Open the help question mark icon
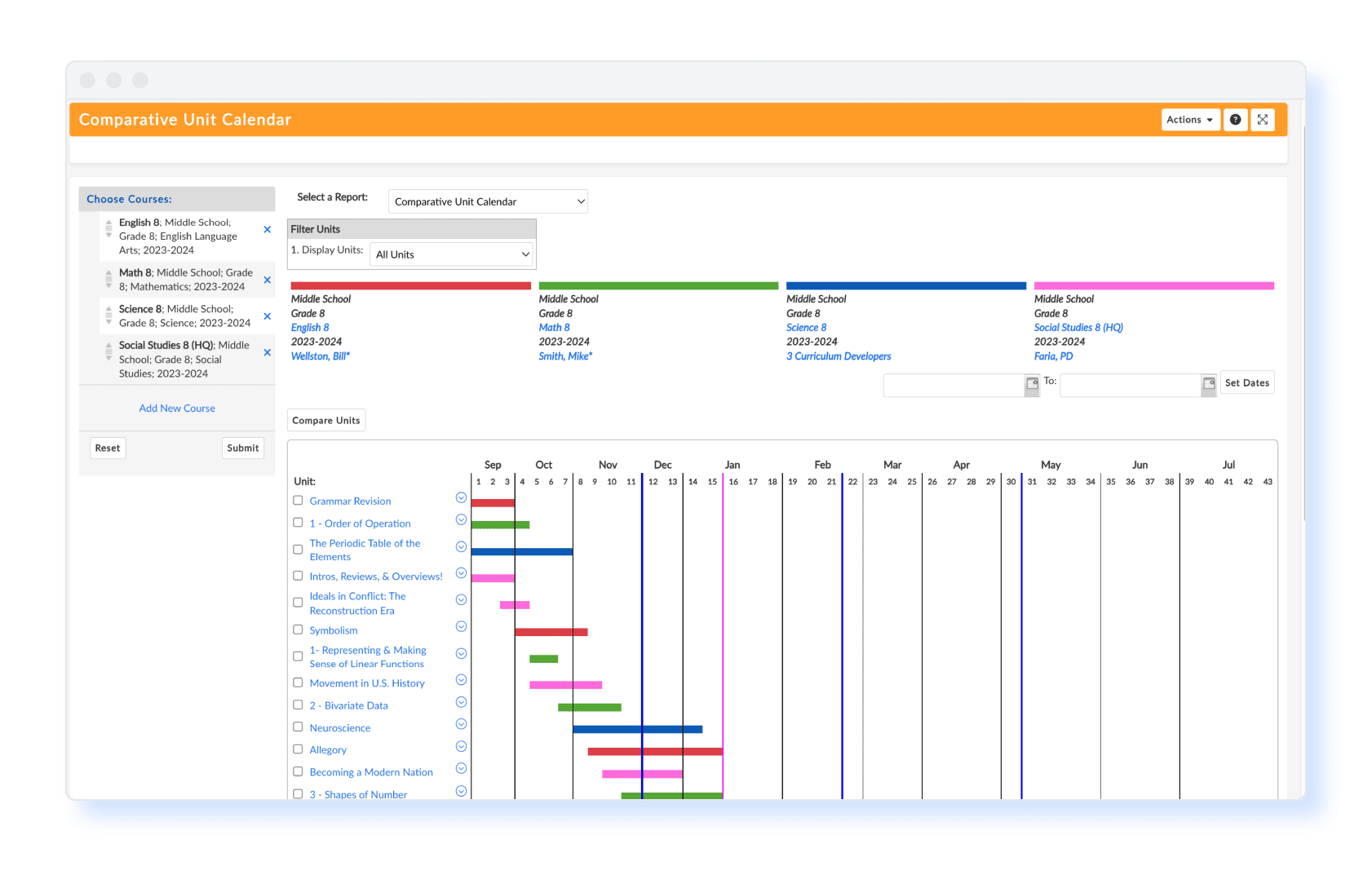1372x888 pixels. click(1235, 120)
